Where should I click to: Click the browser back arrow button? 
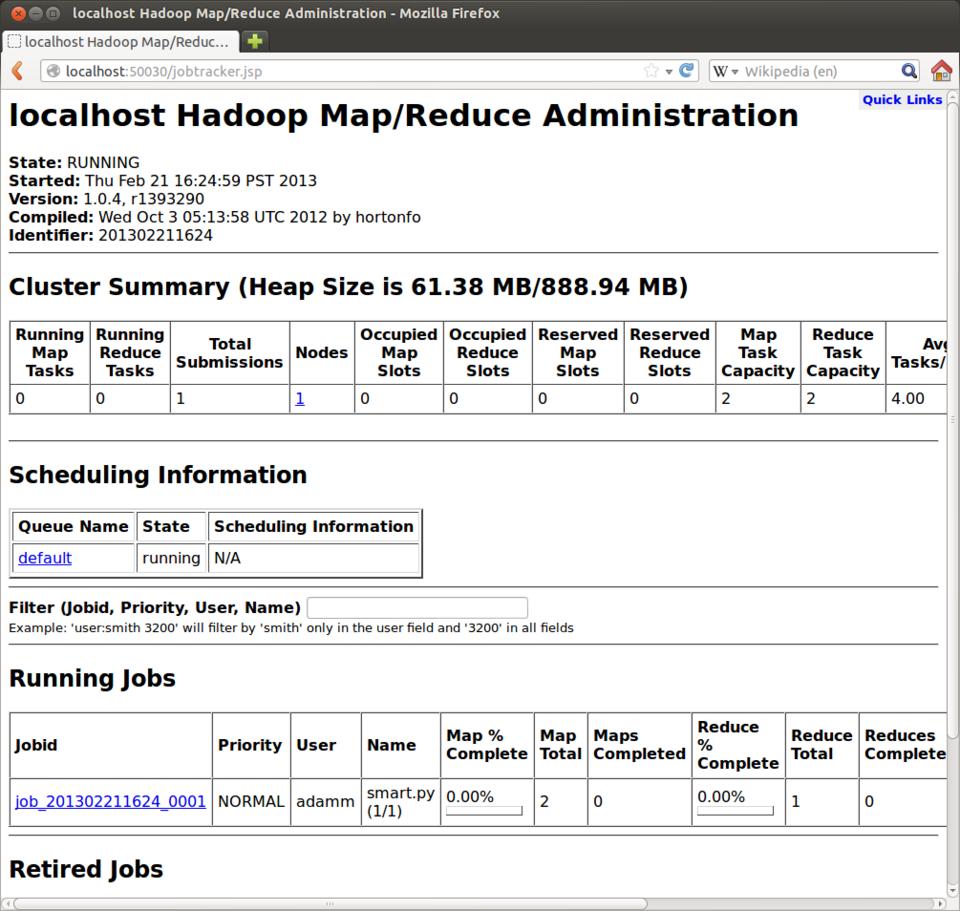click(17, 71)
